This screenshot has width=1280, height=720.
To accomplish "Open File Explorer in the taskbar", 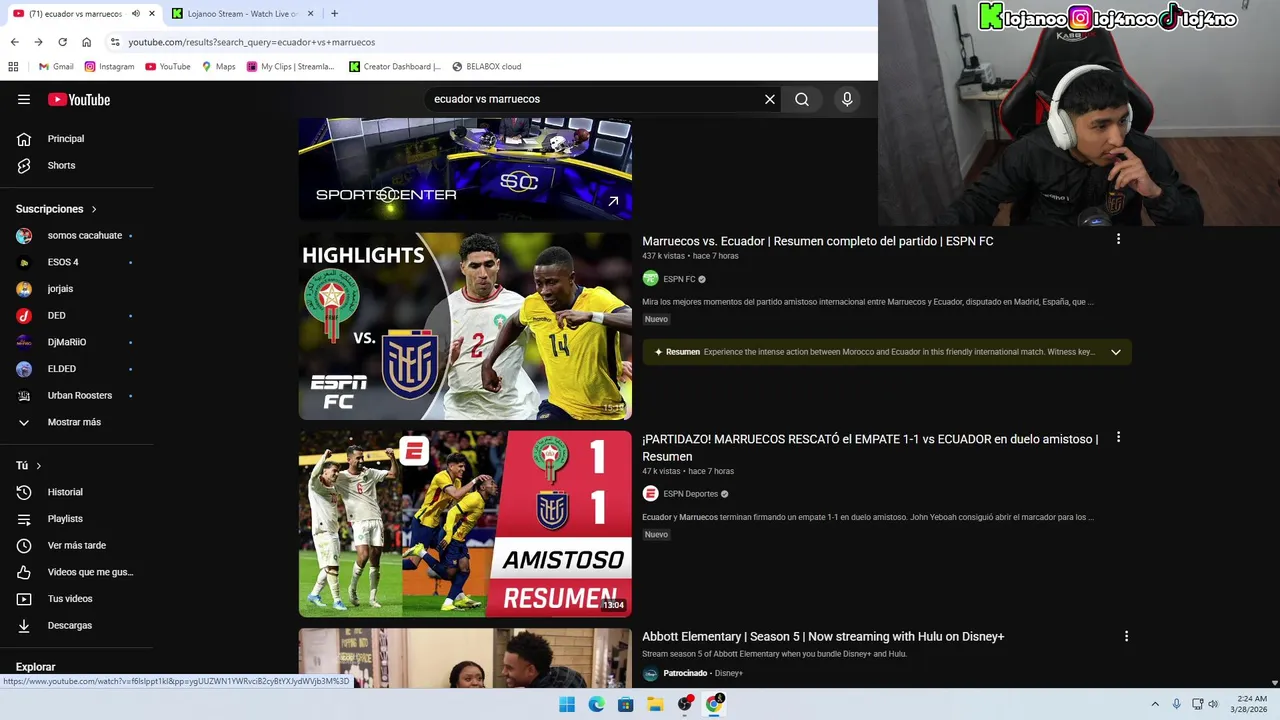I will point(655,704).
